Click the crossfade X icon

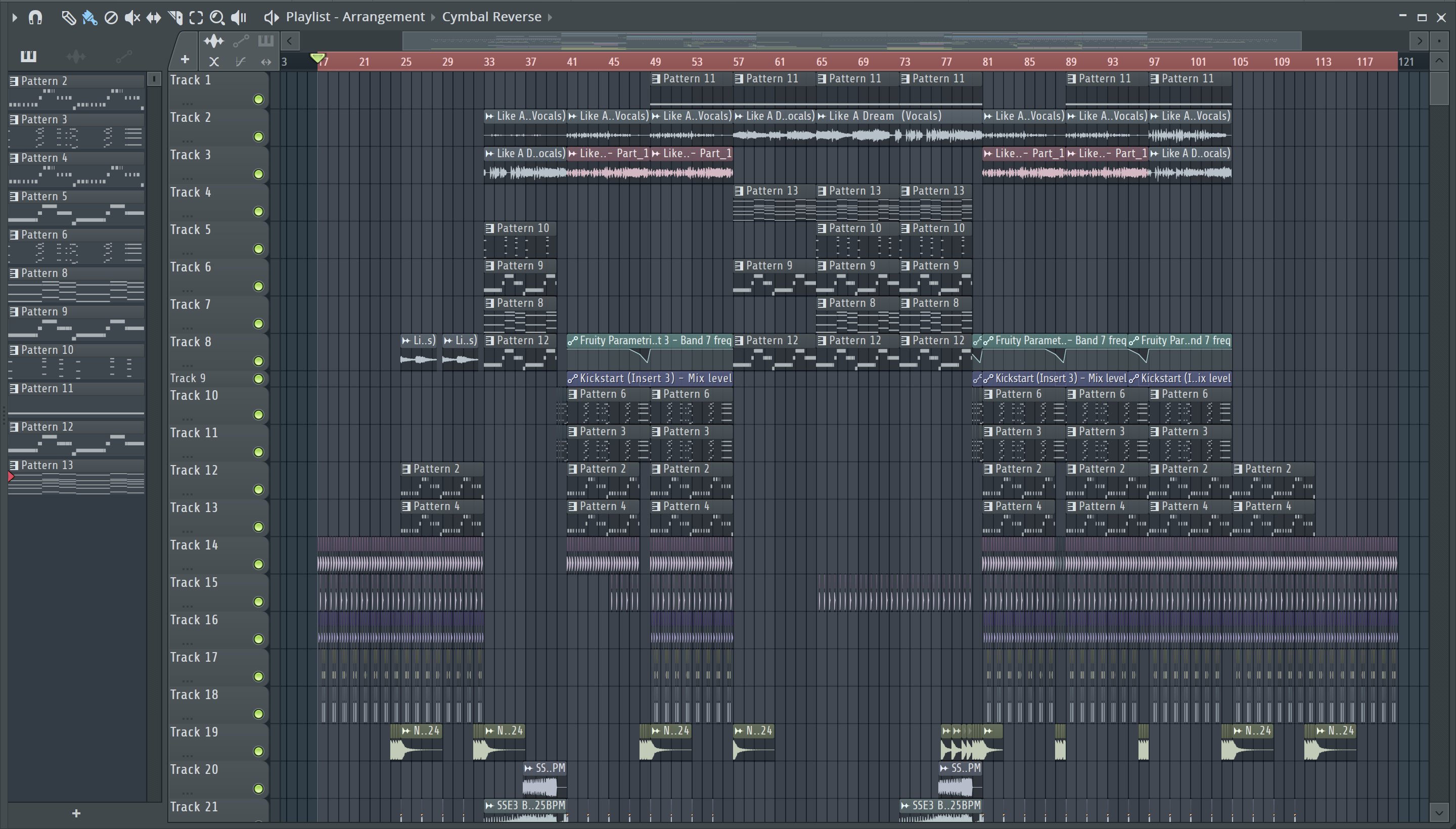tap(214, 62)
